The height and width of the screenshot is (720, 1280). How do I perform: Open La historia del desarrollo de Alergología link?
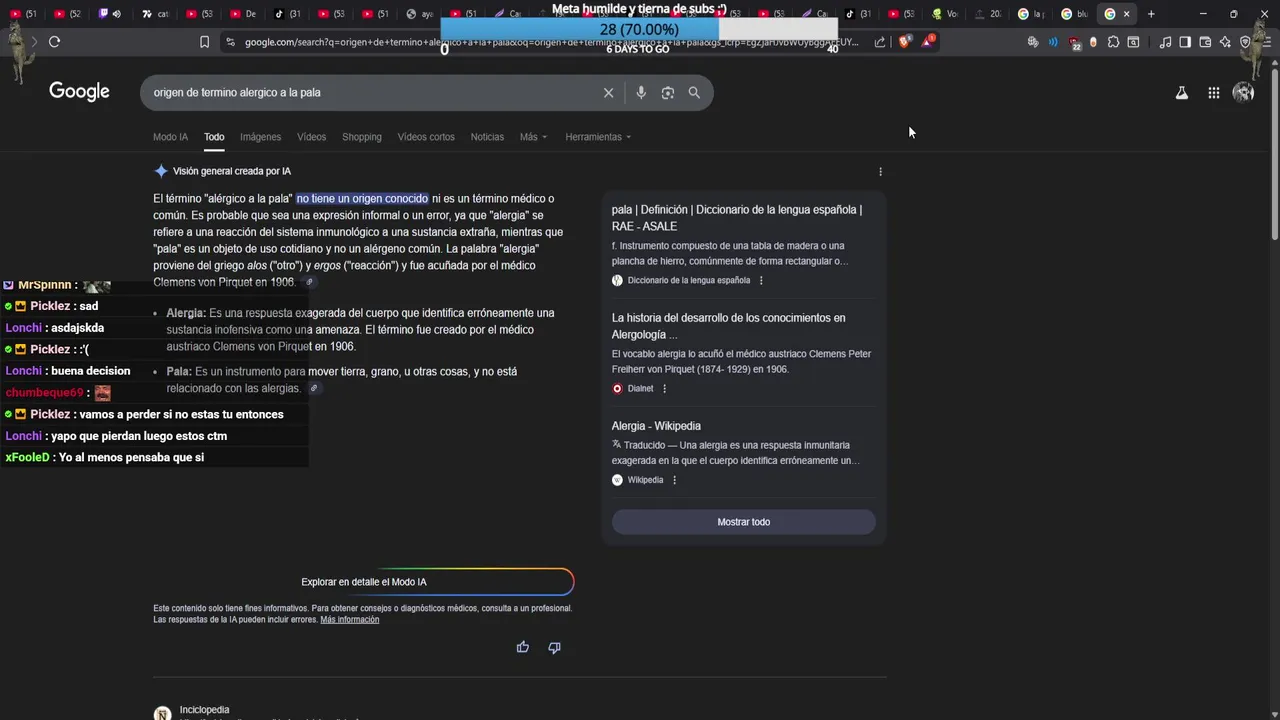coord(728,326)
